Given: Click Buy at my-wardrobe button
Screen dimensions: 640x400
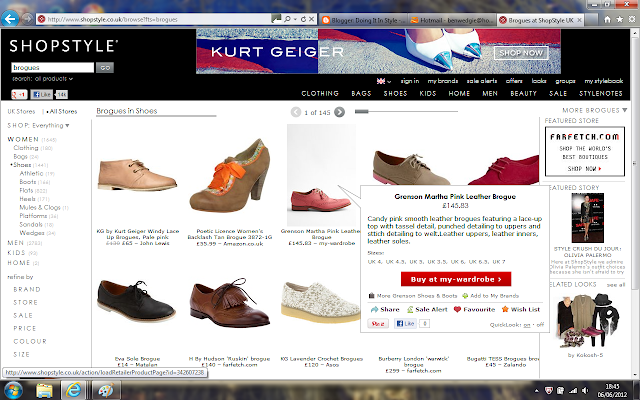Looking at the screenshot, I should click(456, 279).
